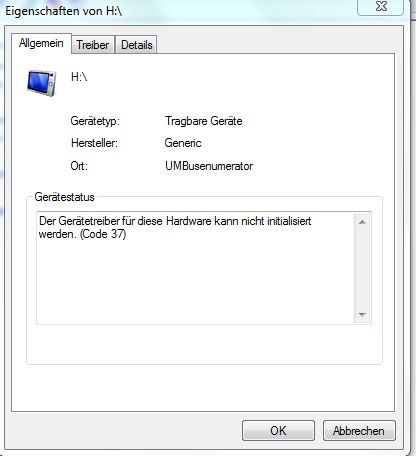Screen dimensions: 416x456
Task: Click the Gerätestatus group heading
Action: [65, 197]
